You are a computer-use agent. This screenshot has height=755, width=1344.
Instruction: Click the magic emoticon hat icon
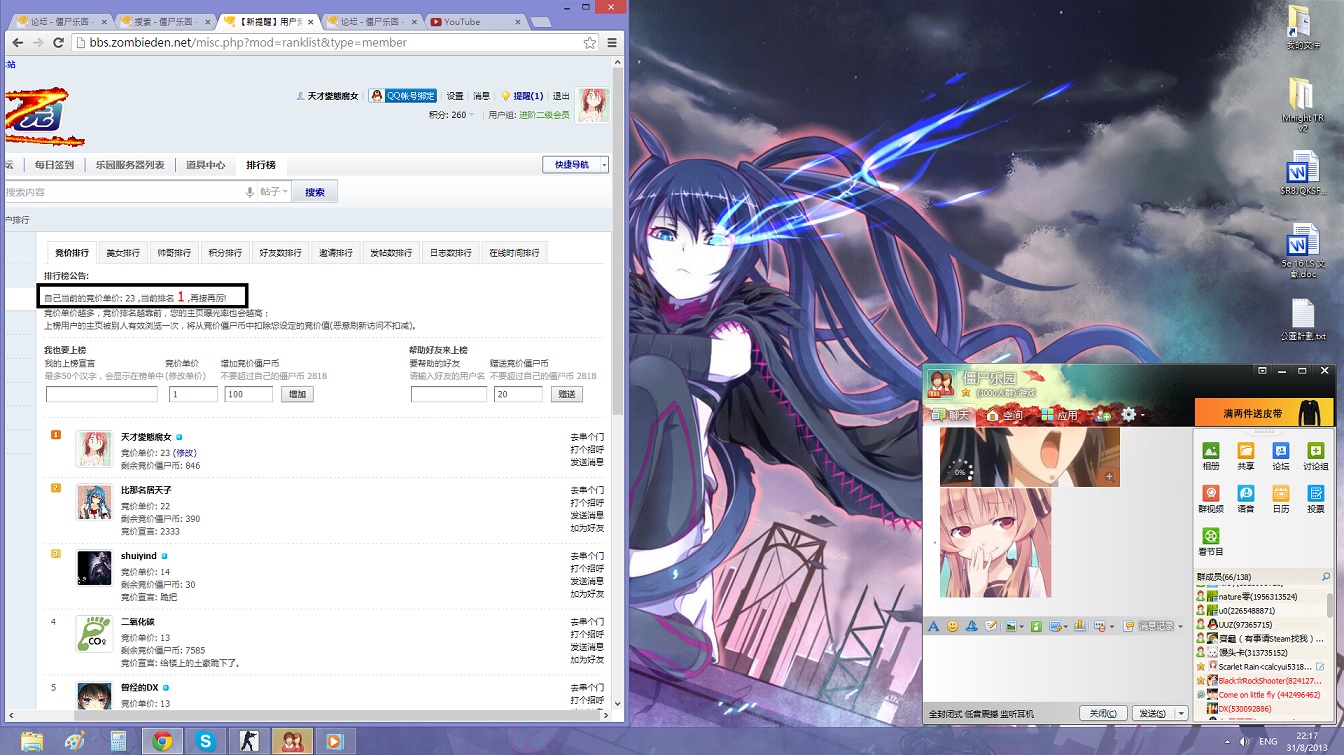(x=971, y=626)
